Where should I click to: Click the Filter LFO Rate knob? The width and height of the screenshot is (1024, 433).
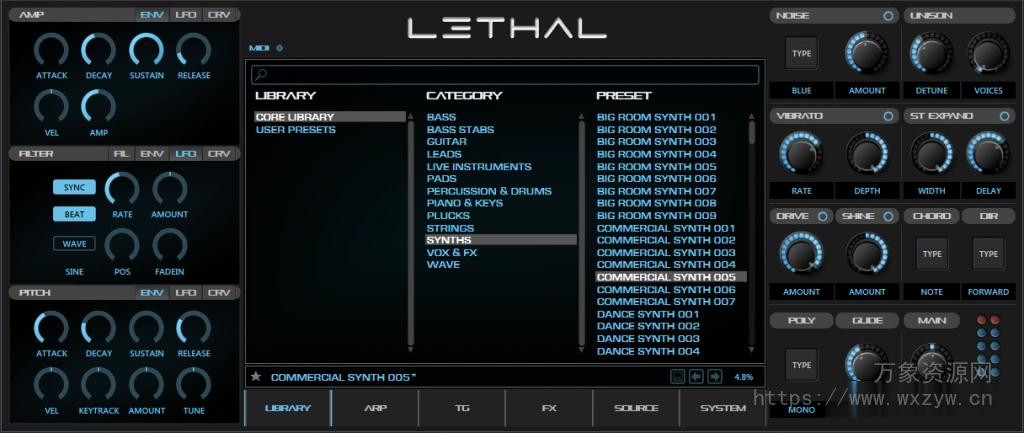(122, 189)
